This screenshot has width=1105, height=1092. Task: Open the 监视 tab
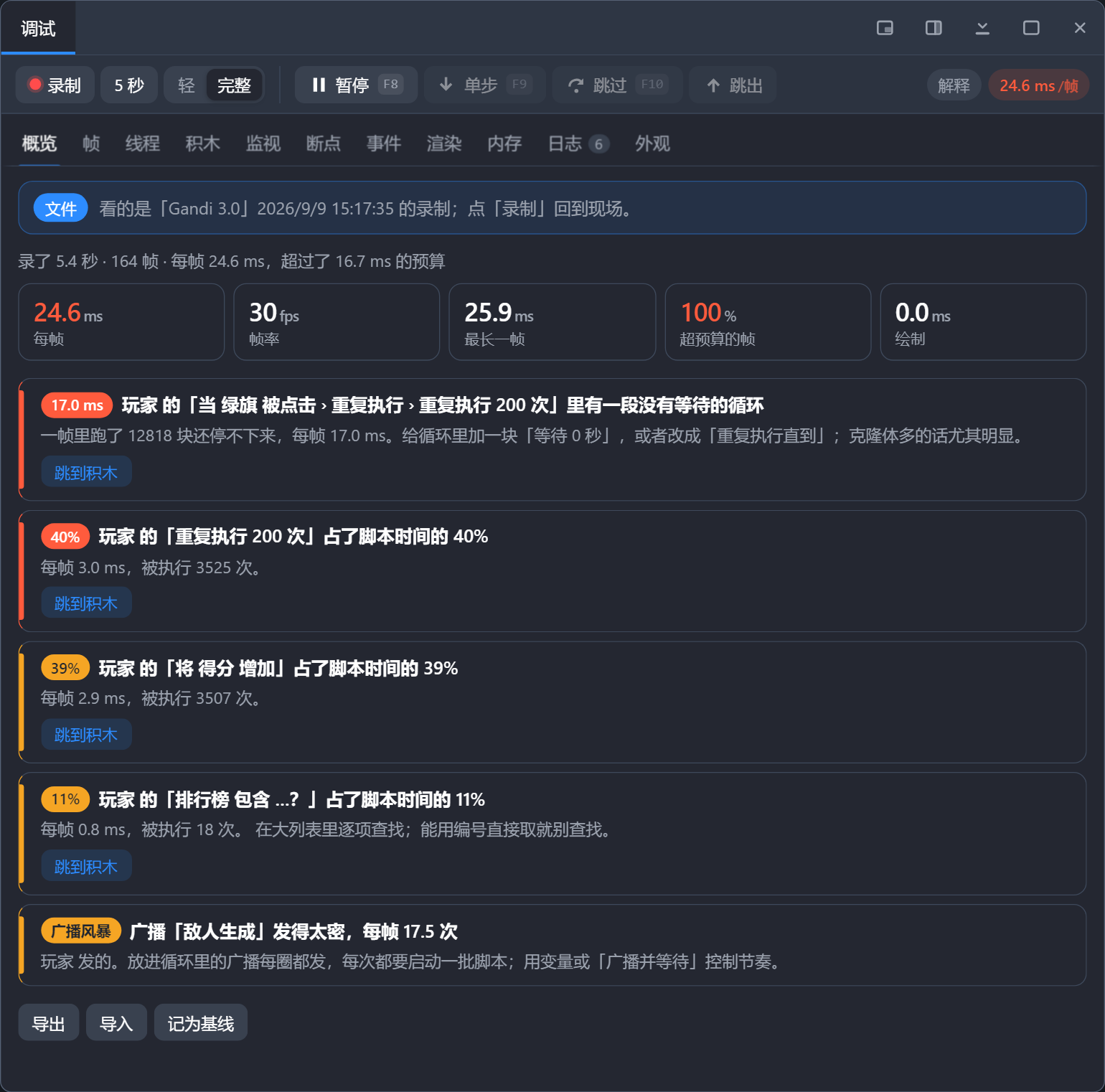pos(263,143)
